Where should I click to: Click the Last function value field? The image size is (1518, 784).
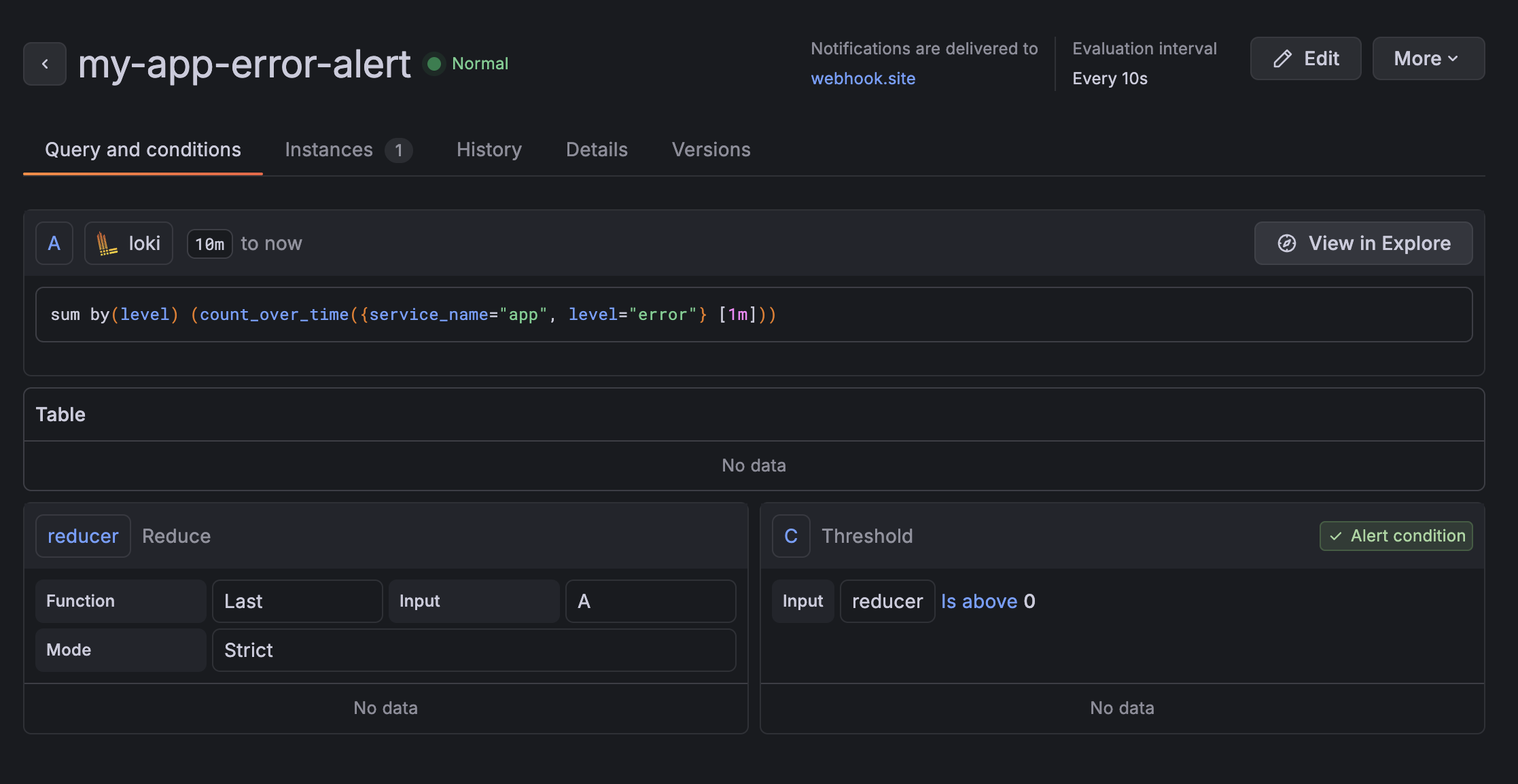pos(297,601)
